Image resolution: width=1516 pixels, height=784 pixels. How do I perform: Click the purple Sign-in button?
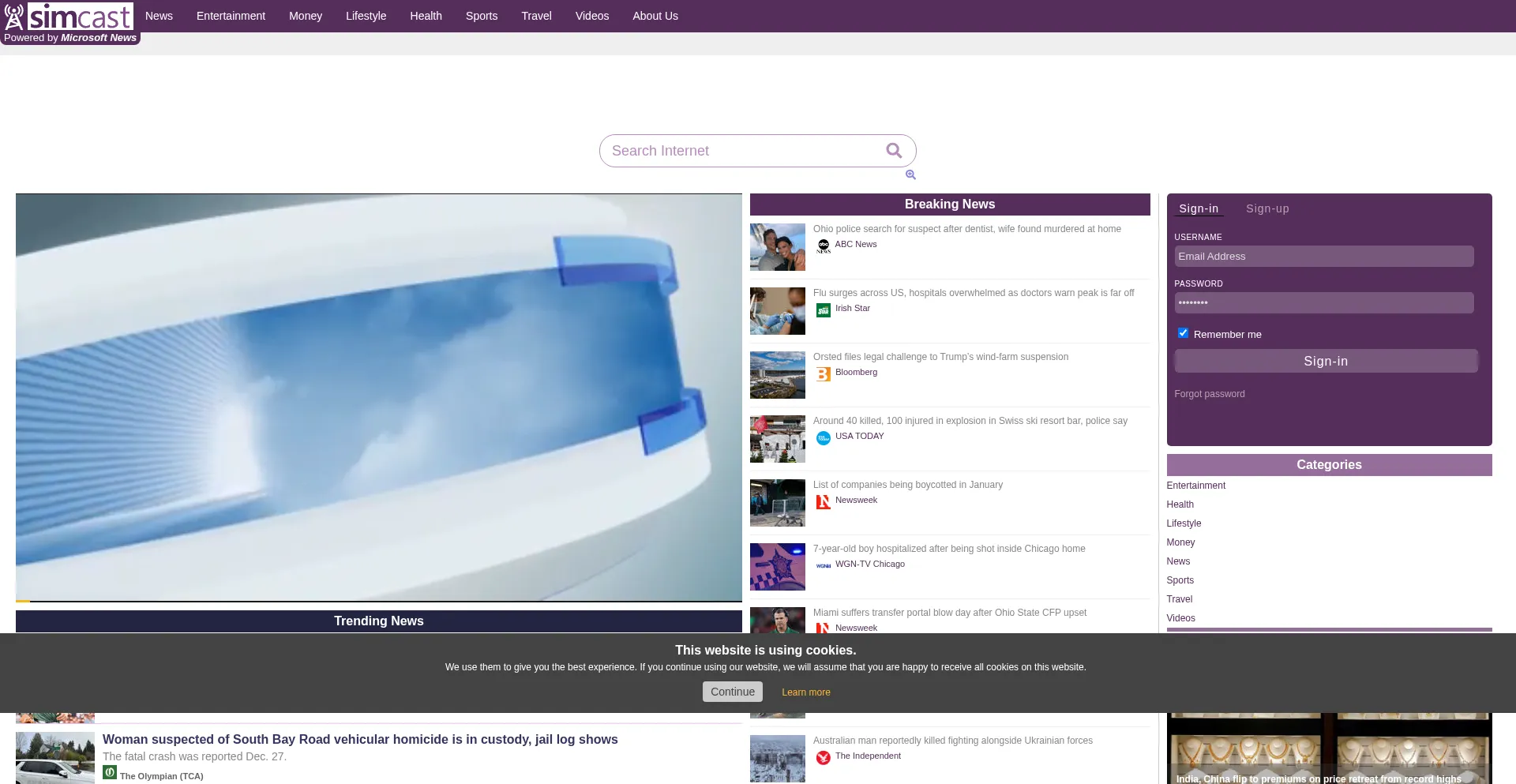(1326, 361)
